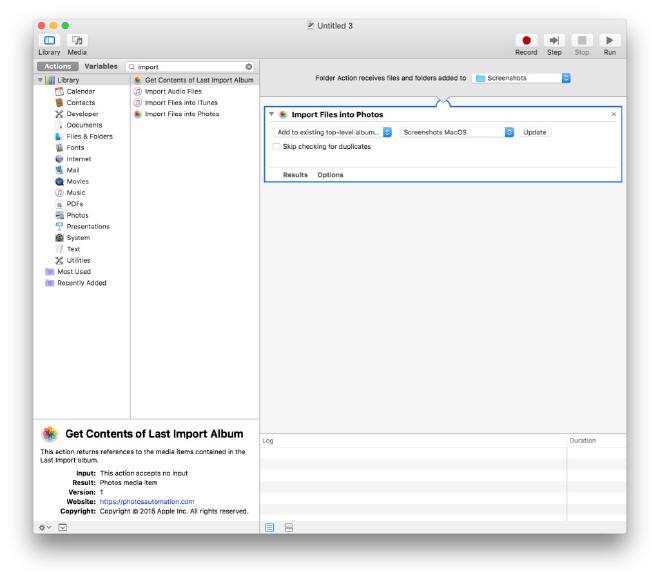660x581 pixels.
Task: Click the Step toolbar icon
Action: (x=554, y=40)
